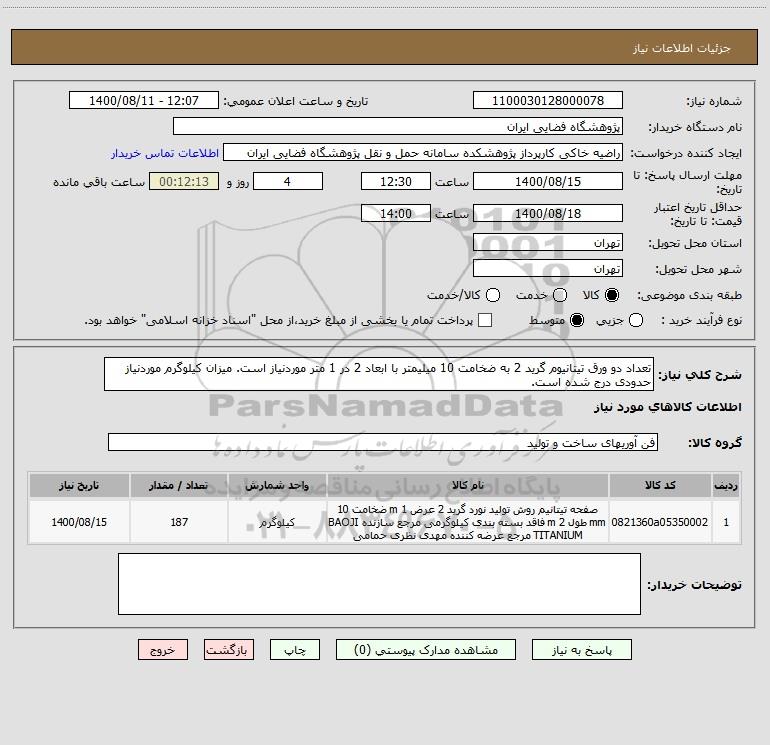Click the کد کالا column header
The height and width of the screenshot is (745, 770).
(660, 485)
